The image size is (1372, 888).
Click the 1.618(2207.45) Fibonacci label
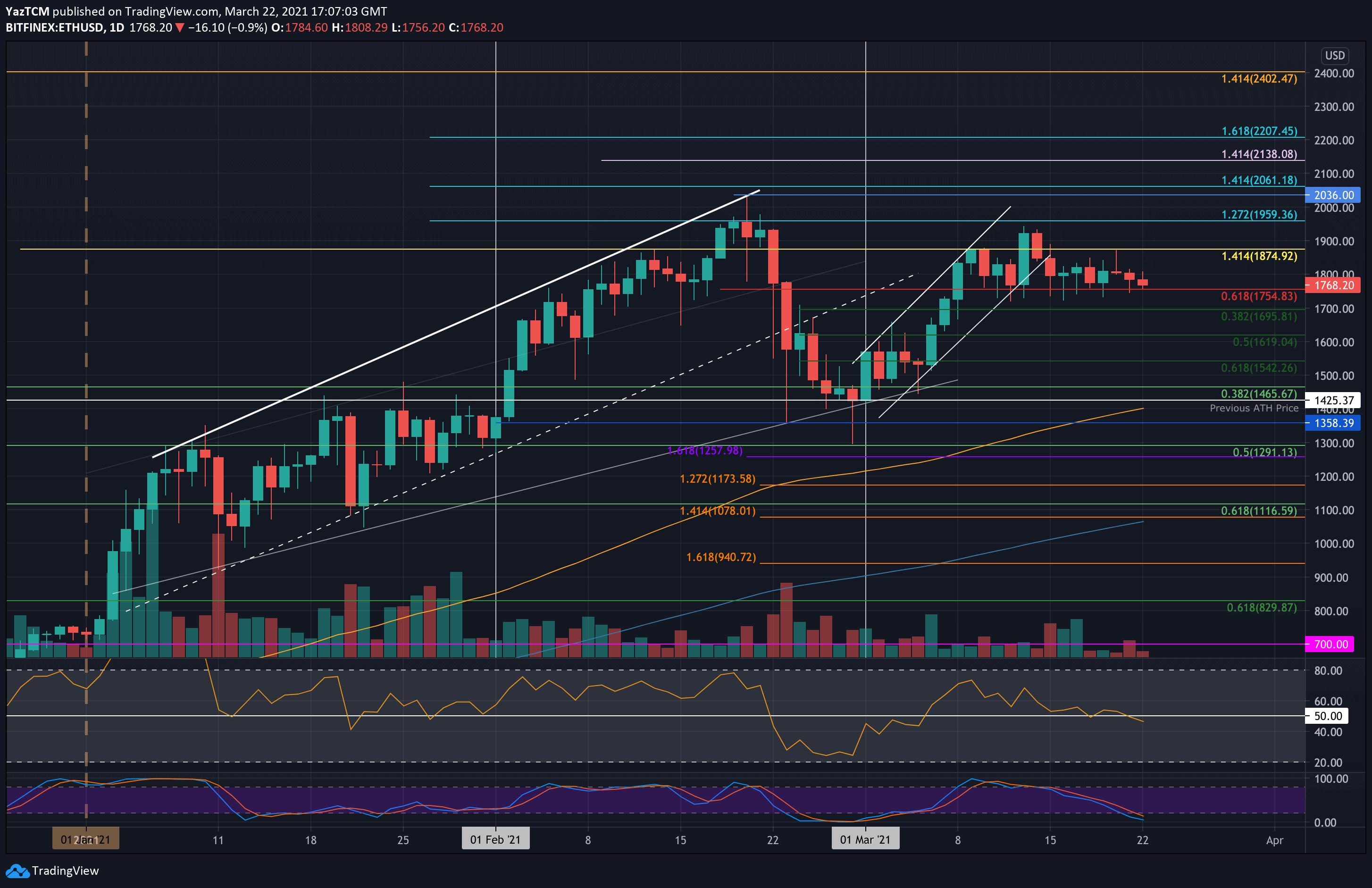pyautogui.click(x=1259, y=131)
